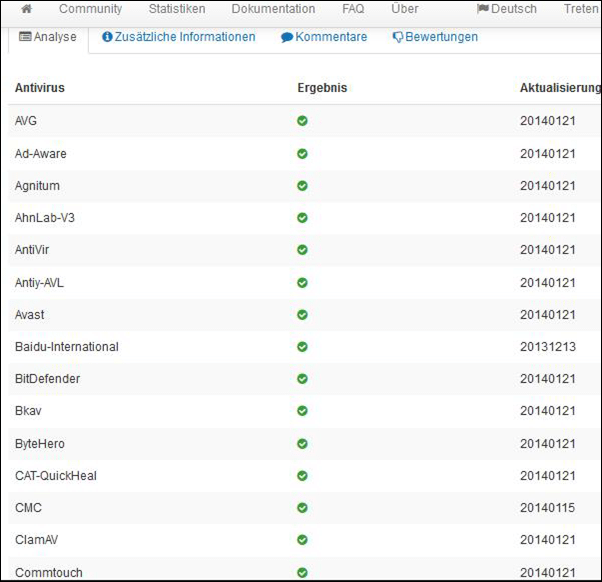This screenshot has width=602, height=582.
Task: Select the Baidu-International row name
Action: (x=67, y=347)
